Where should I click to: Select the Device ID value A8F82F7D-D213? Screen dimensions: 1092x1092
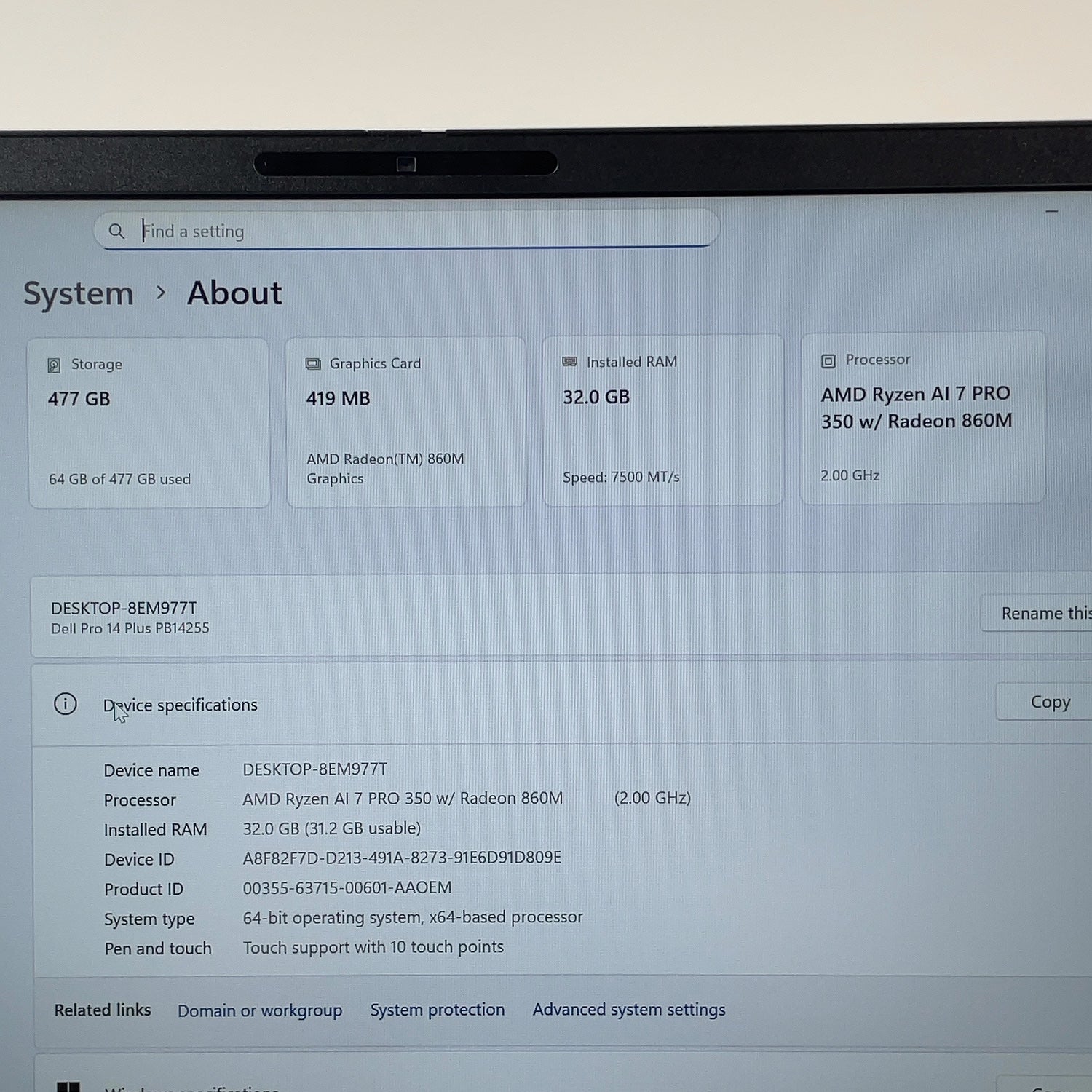click(x=402, y=858)
